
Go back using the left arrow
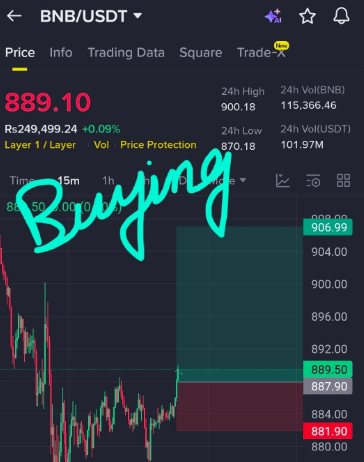pos(14,16)
